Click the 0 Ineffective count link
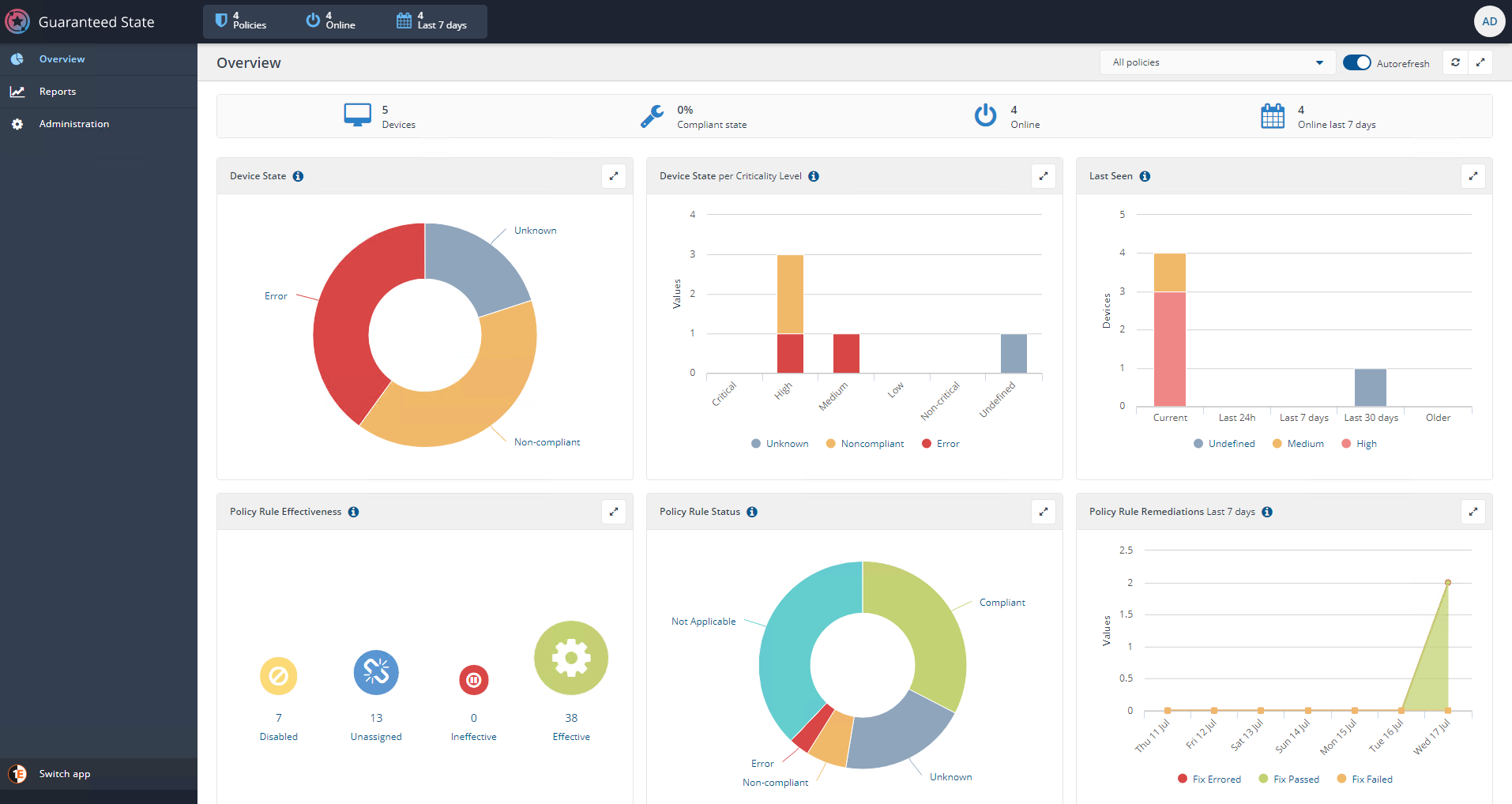 pyautogui.click(x=474, y=718)
